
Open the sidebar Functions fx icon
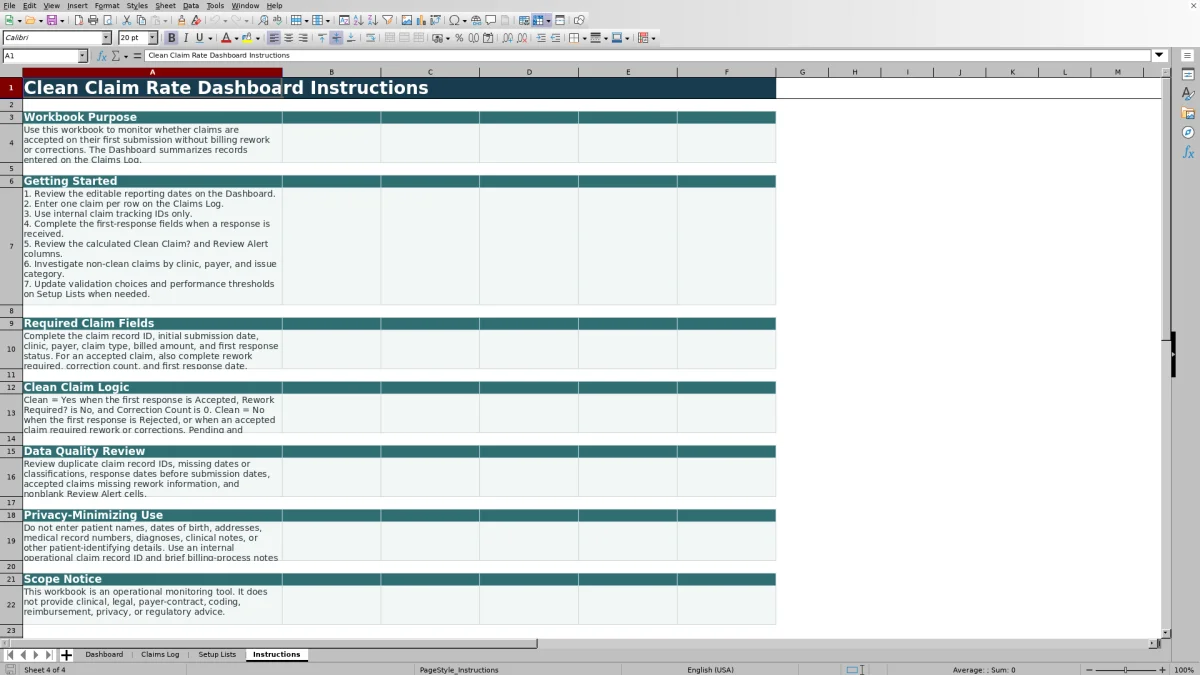click(1188, 152)
